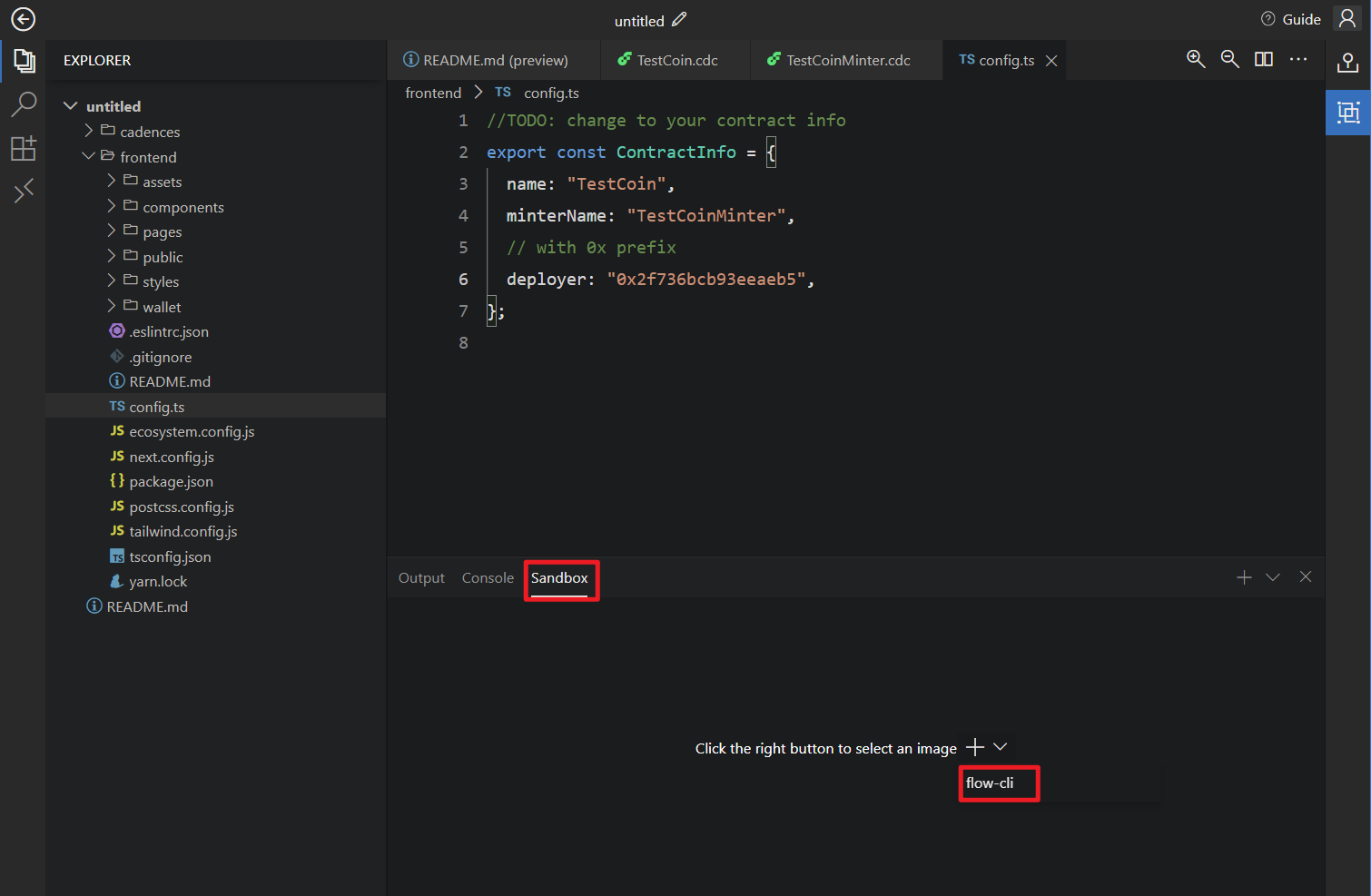Screen dimensions: 1371x896
Task: Open the back navigation arrow at top left
Action: tap(23, 19)
